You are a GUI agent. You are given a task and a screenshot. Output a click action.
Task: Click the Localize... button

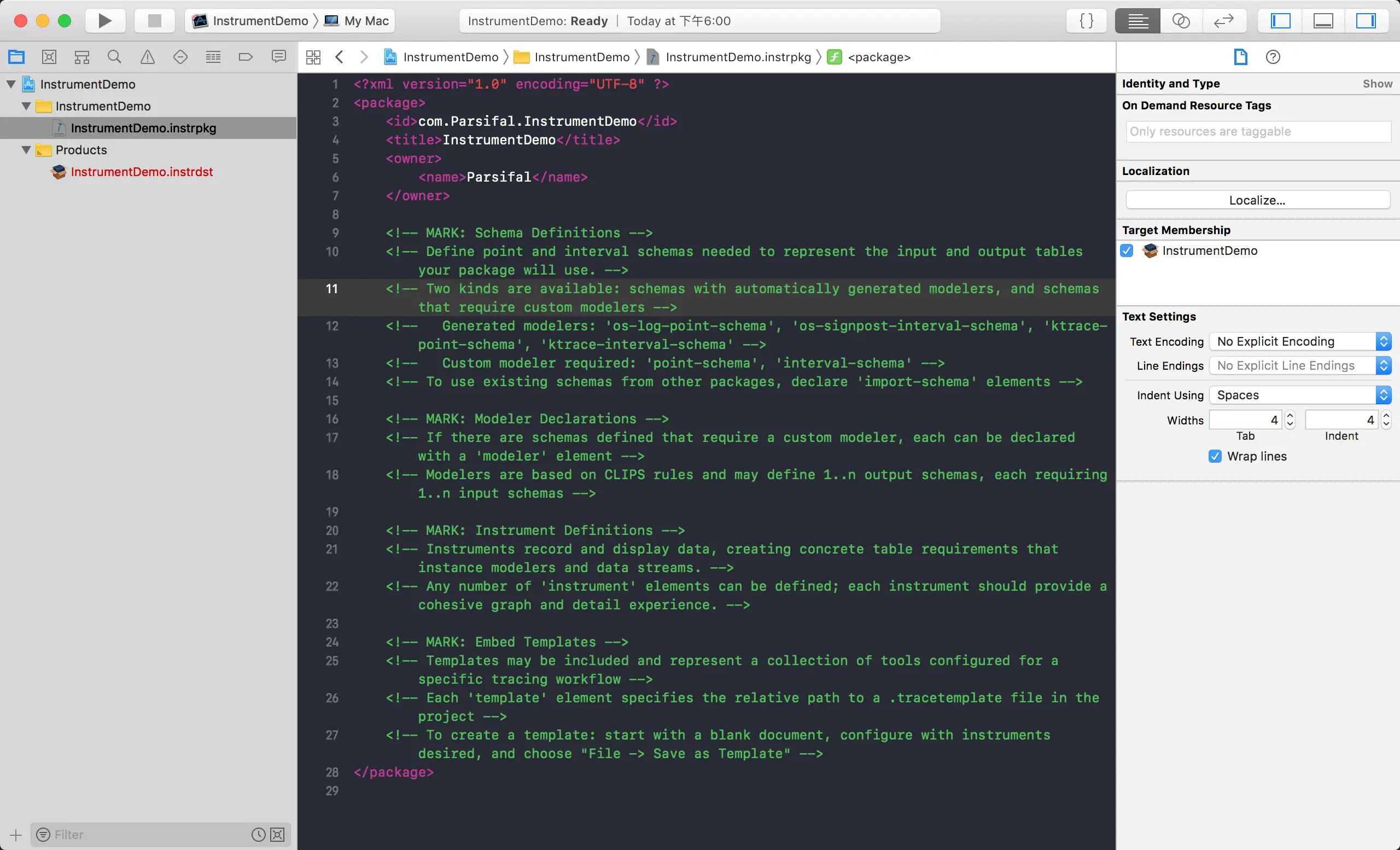1257,200
